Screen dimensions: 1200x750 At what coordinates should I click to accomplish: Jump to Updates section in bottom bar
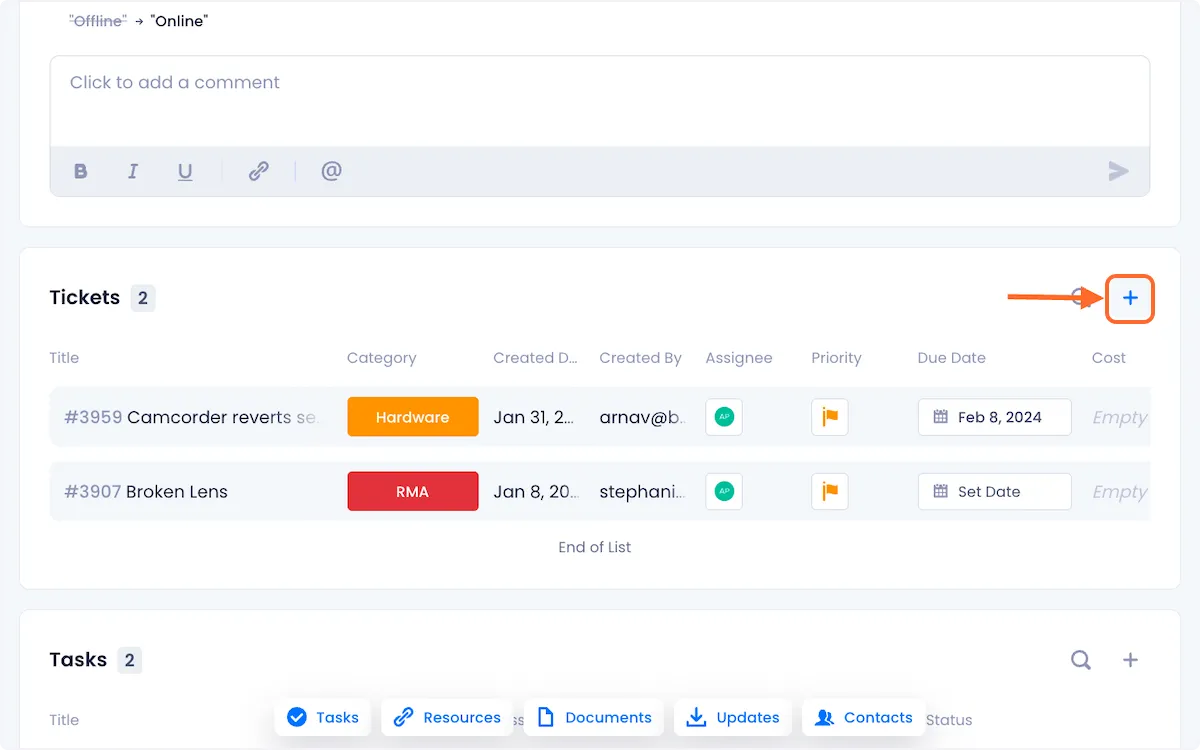(733, 717)
